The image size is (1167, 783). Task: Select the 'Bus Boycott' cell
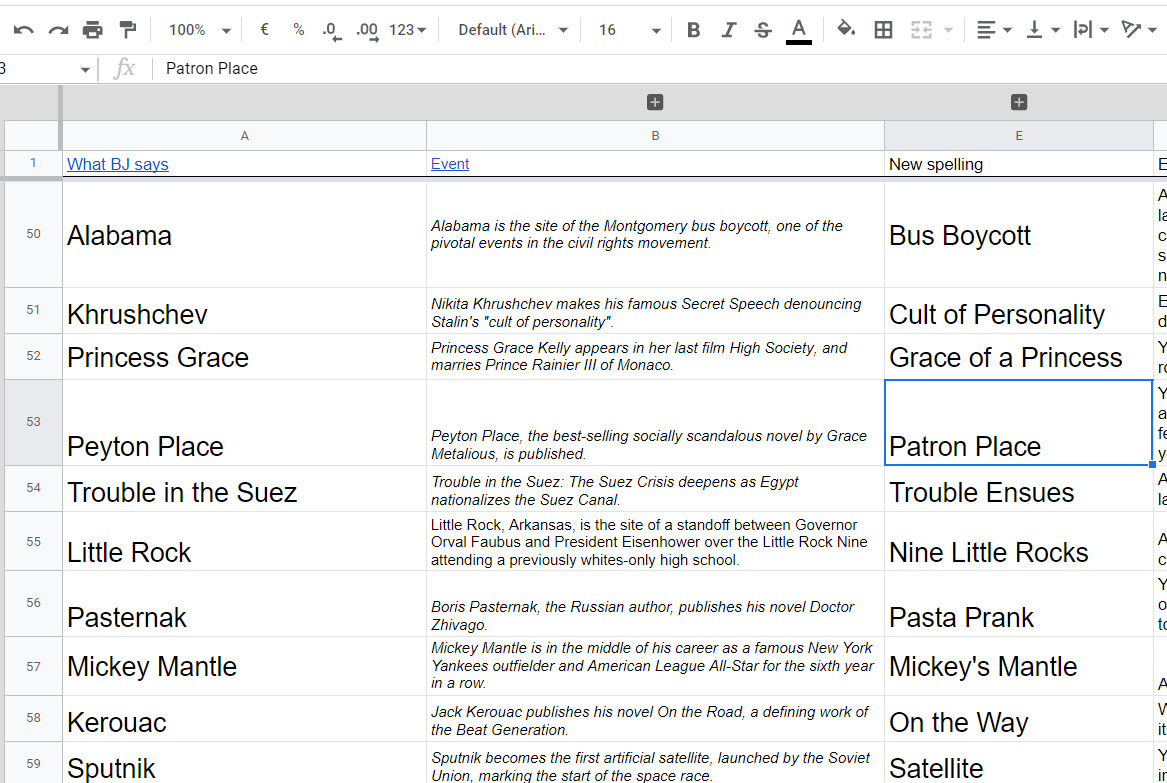(x=1018, y=235)
